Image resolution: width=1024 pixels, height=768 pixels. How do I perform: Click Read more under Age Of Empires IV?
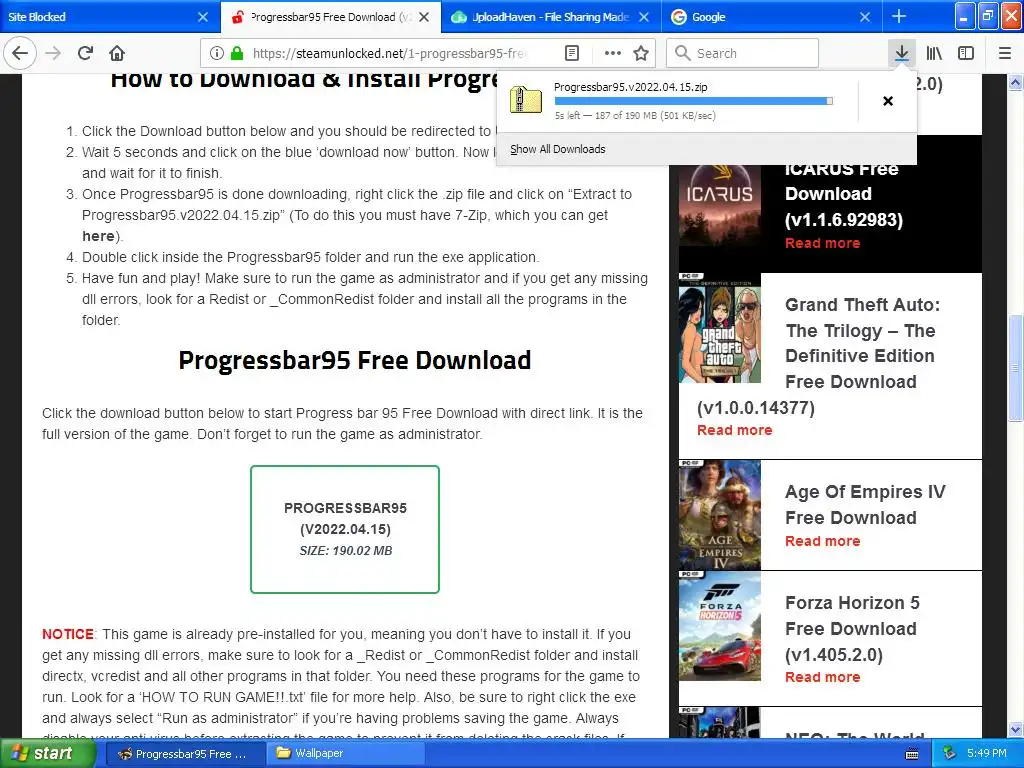click(822, 541)
